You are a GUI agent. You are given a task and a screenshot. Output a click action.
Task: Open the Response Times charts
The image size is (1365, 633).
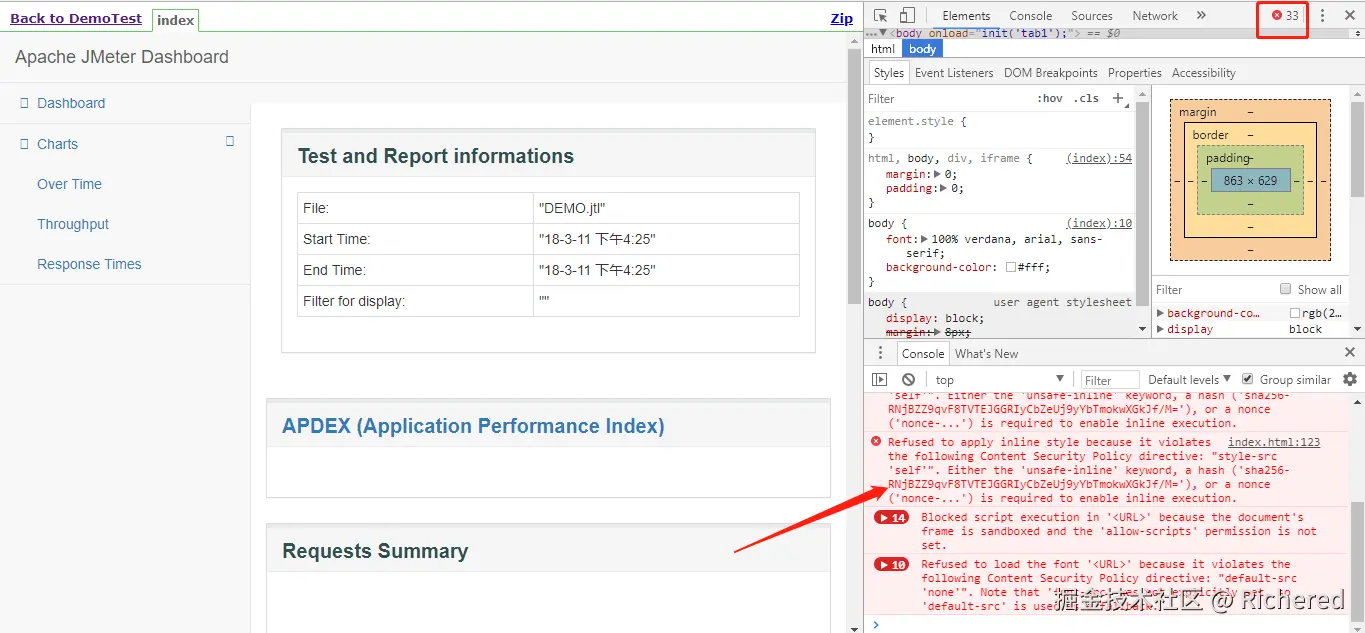click(89, 264)
